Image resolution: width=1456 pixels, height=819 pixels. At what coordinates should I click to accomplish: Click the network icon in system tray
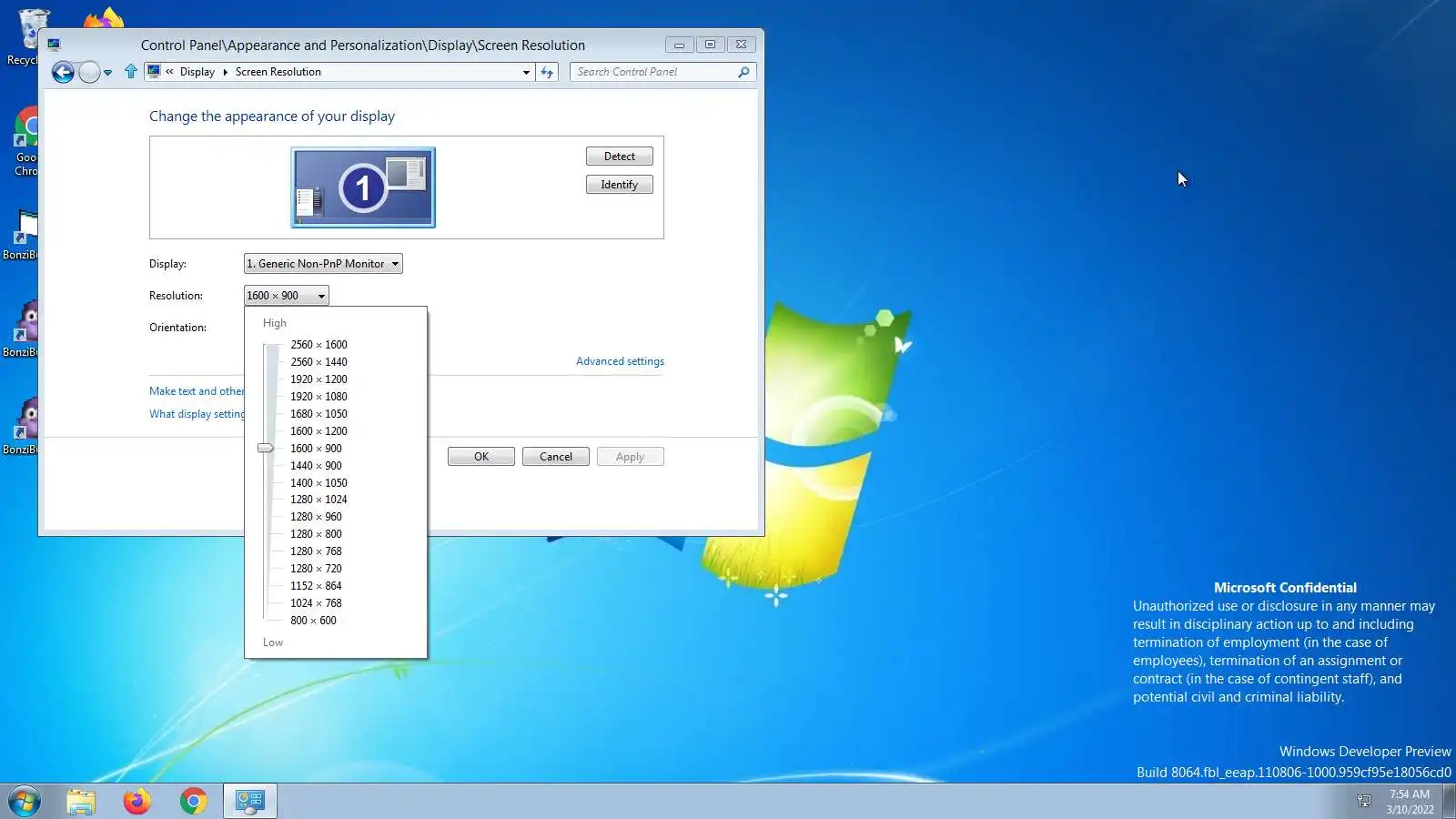(1364, 801)
